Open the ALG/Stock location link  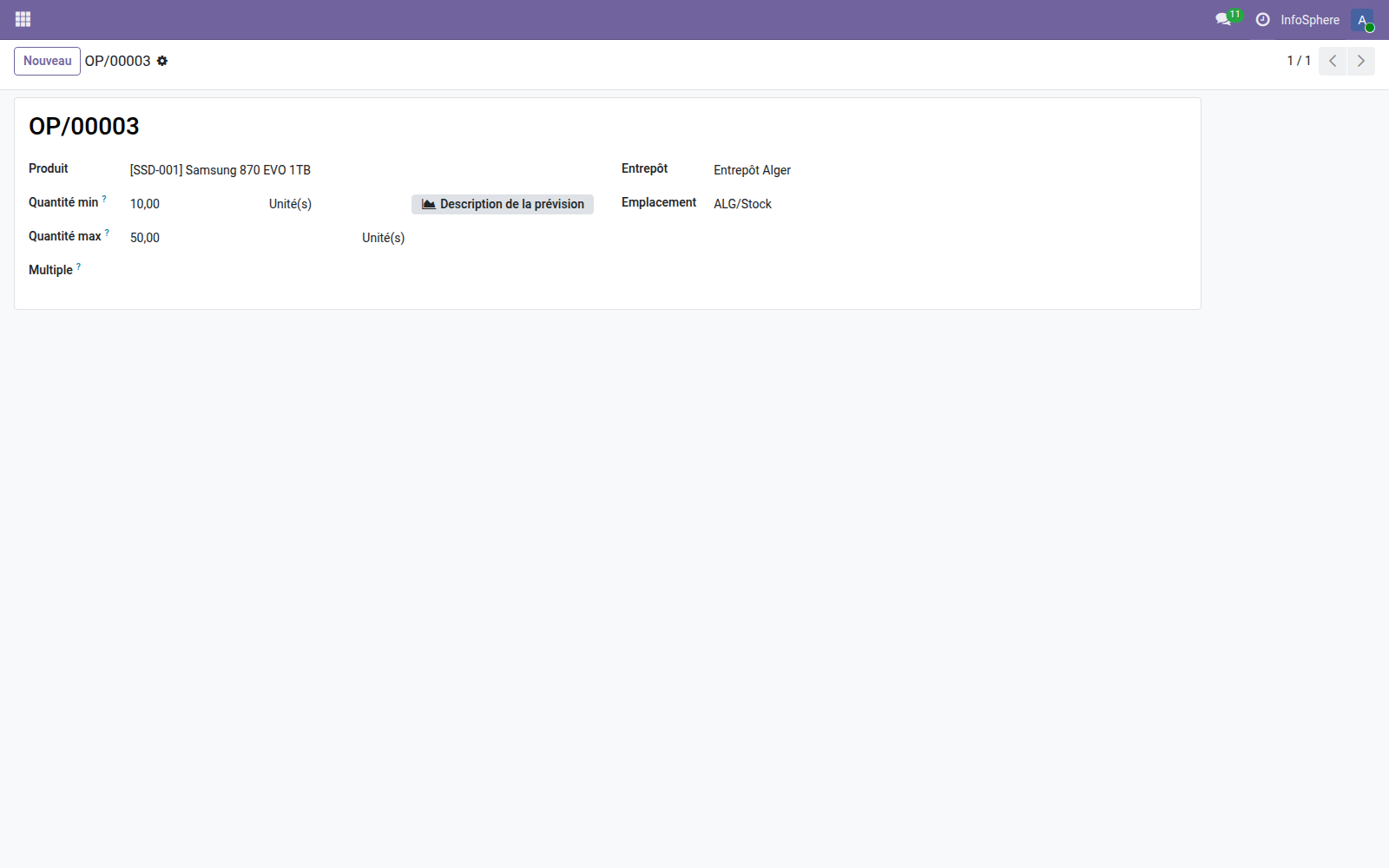[x=742, y=204]
